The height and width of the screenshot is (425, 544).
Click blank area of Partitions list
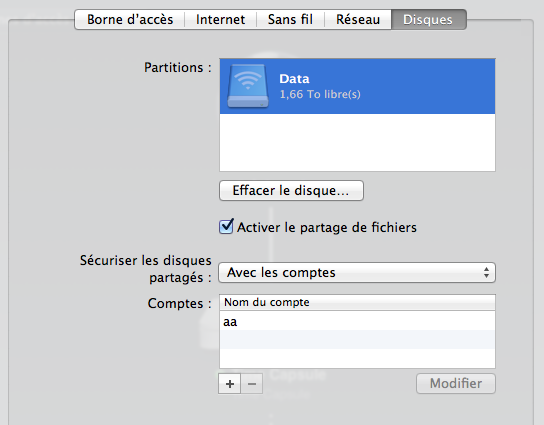(x=357, y=142)
